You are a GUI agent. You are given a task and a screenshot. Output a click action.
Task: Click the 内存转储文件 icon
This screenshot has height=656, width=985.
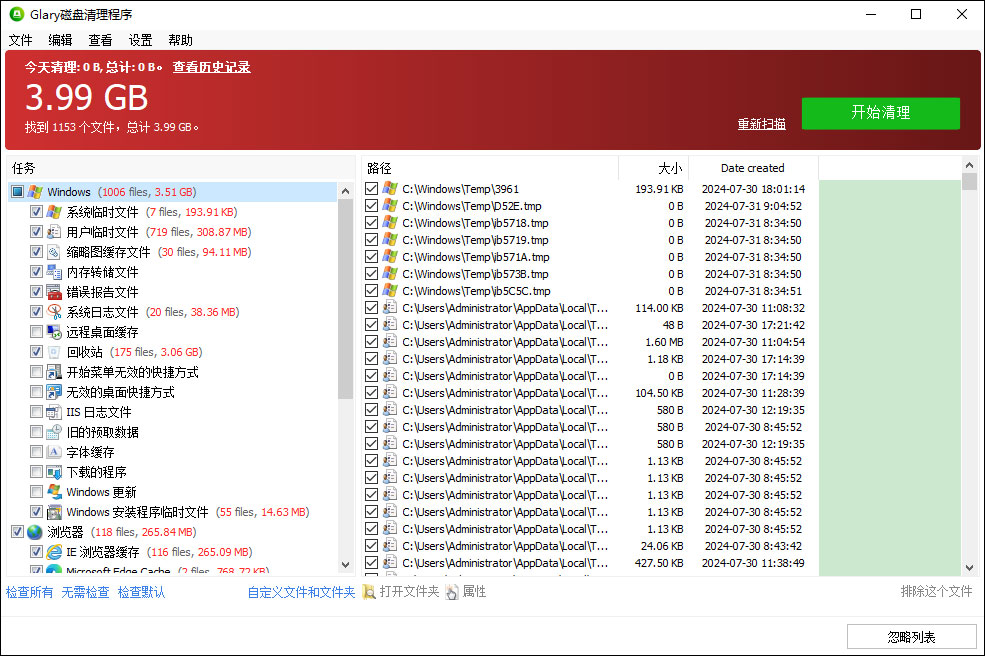click(55, 272)
